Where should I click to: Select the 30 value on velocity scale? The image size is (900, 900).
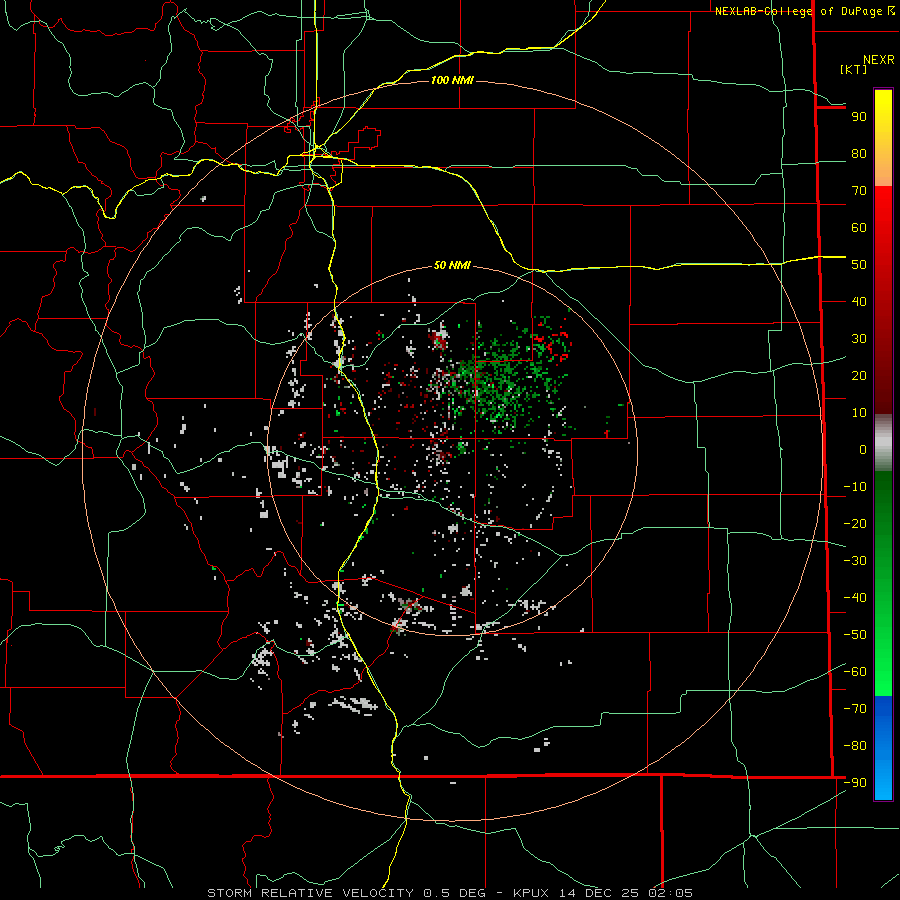859,339
